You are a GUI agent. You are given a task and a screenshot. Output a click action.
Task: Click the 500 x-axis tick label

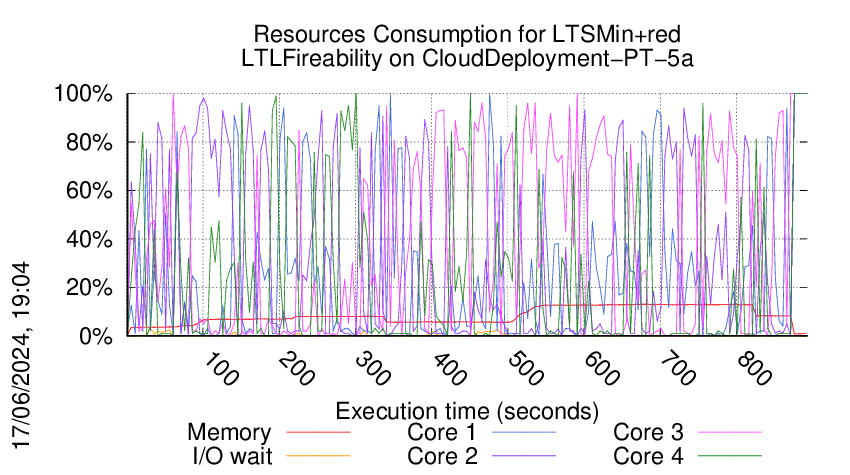point(526,369)
